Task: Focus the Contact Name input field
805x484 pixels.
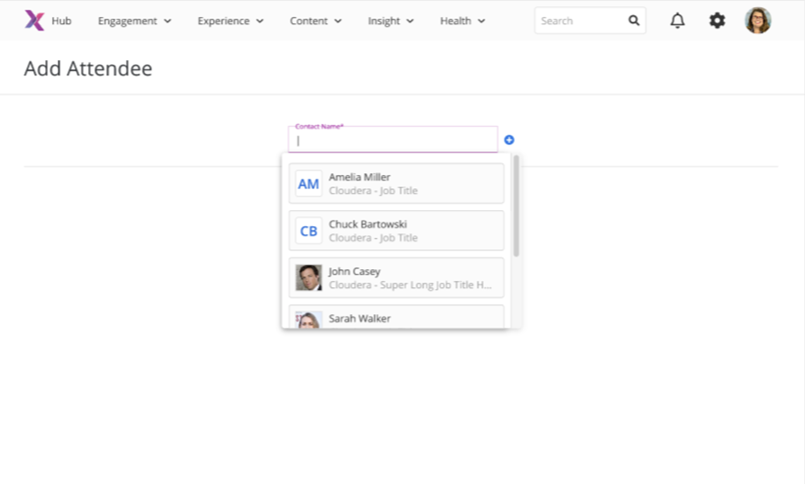Action: point(395,141)
